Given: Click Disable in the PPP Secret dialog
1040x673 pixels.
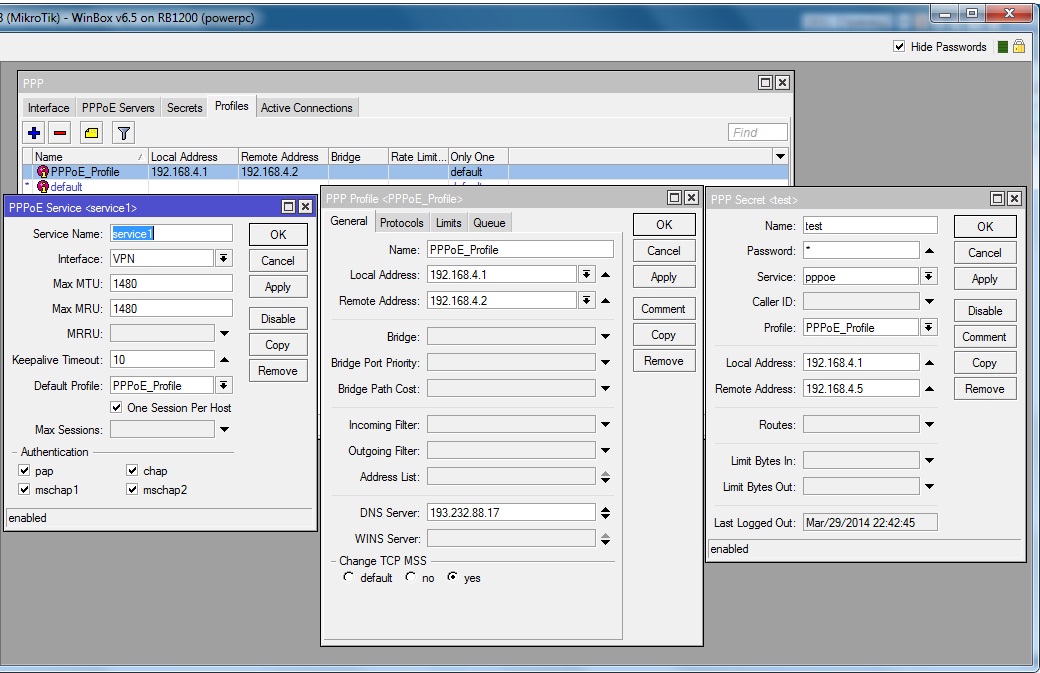Looking at the screenshot, I should point(984,311).
